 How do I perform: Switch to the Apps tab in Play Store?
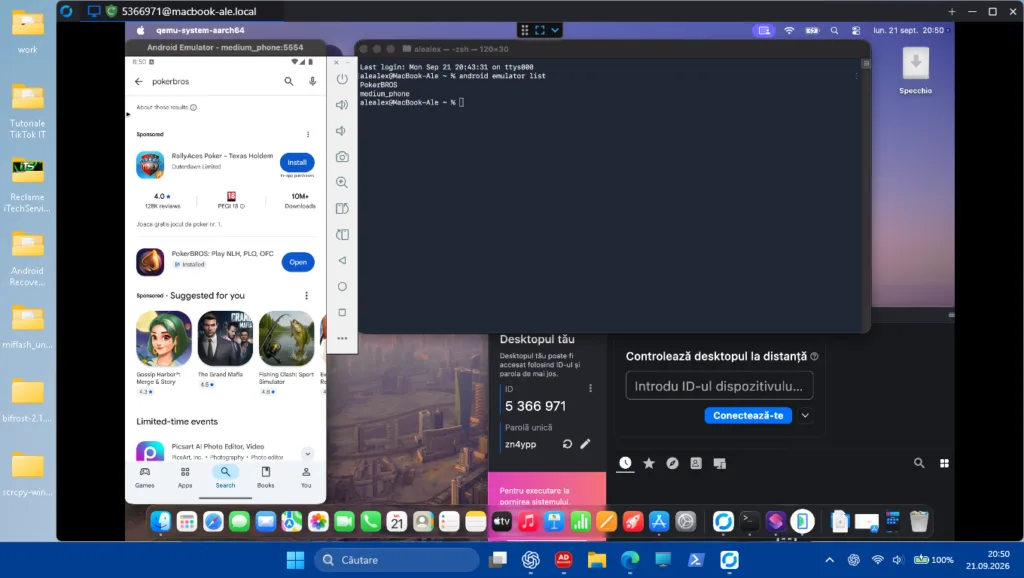point(185,477)
